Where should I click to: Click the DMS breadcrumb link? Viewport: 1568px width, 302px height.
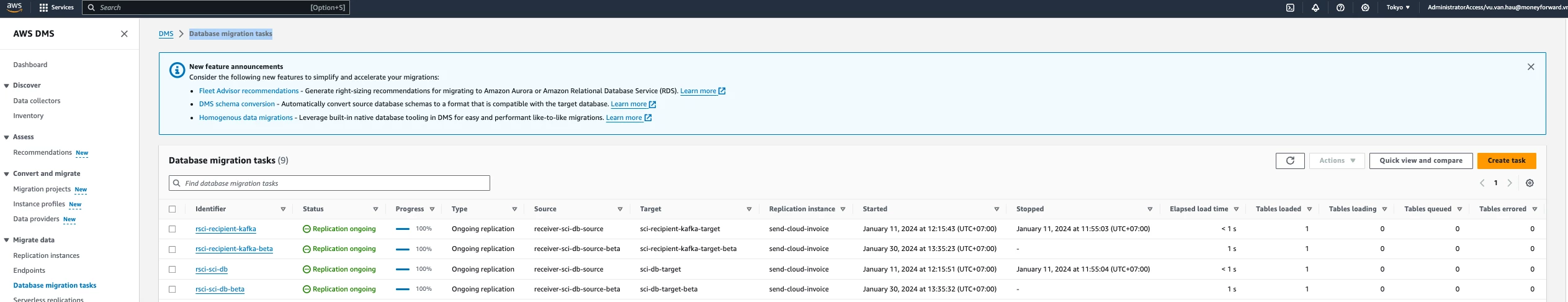[166, 34]
